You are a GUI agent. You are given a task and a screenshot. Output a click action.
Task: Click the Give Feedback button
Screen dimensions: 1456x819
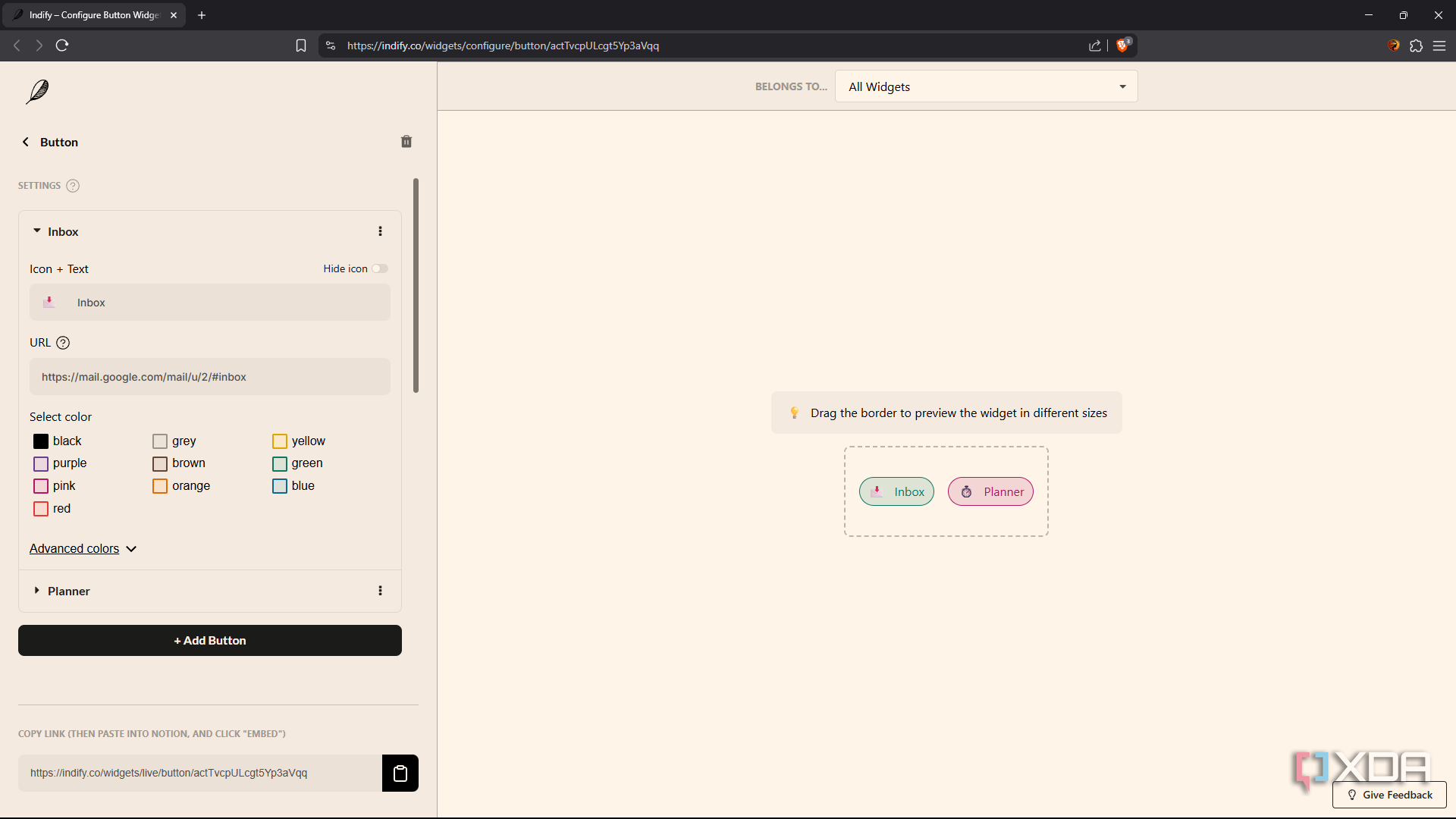point(1389,795)
